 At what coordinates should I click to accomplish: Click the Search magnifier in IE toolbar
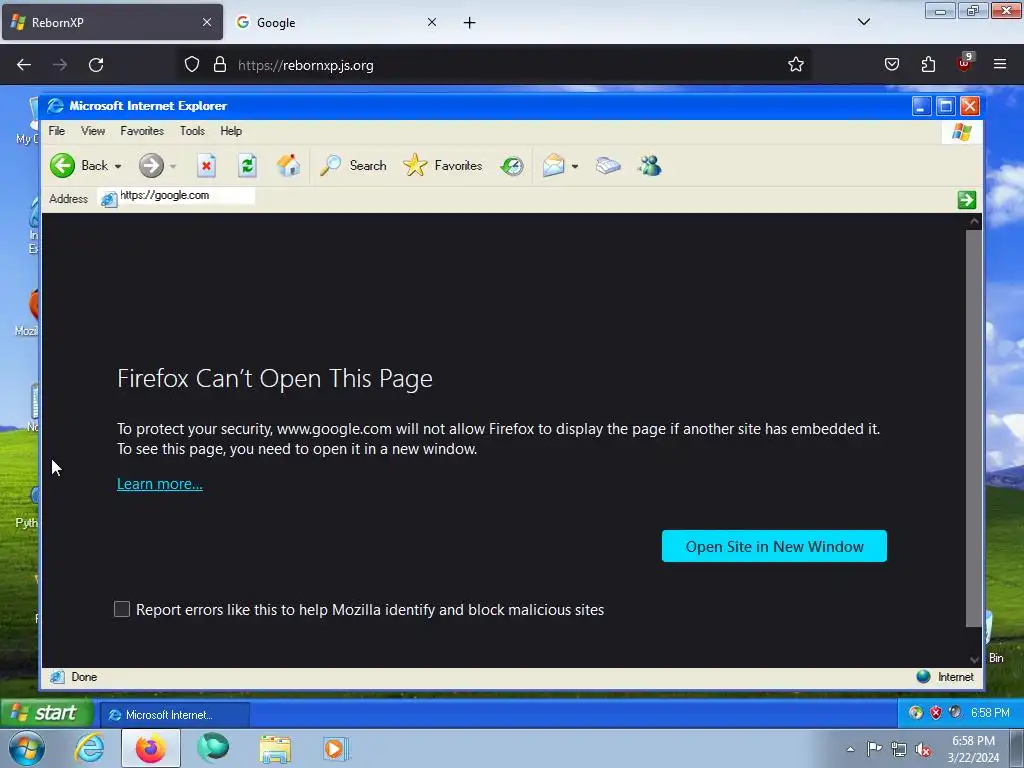(330, 165)
